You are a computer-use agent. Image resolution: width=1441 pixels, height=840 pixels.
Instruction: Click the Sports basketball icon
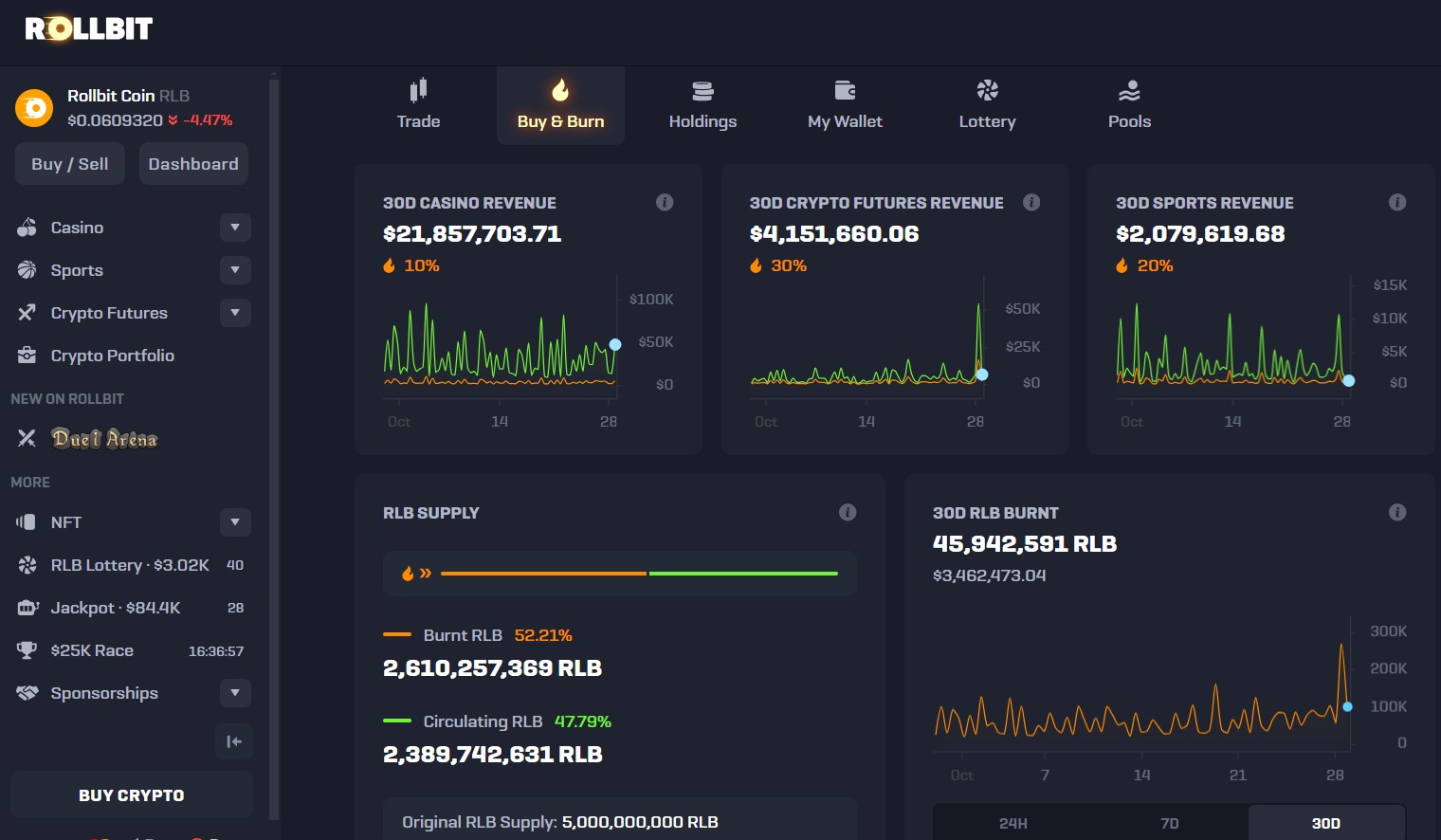pyautogui.click(x=27, y=270)
